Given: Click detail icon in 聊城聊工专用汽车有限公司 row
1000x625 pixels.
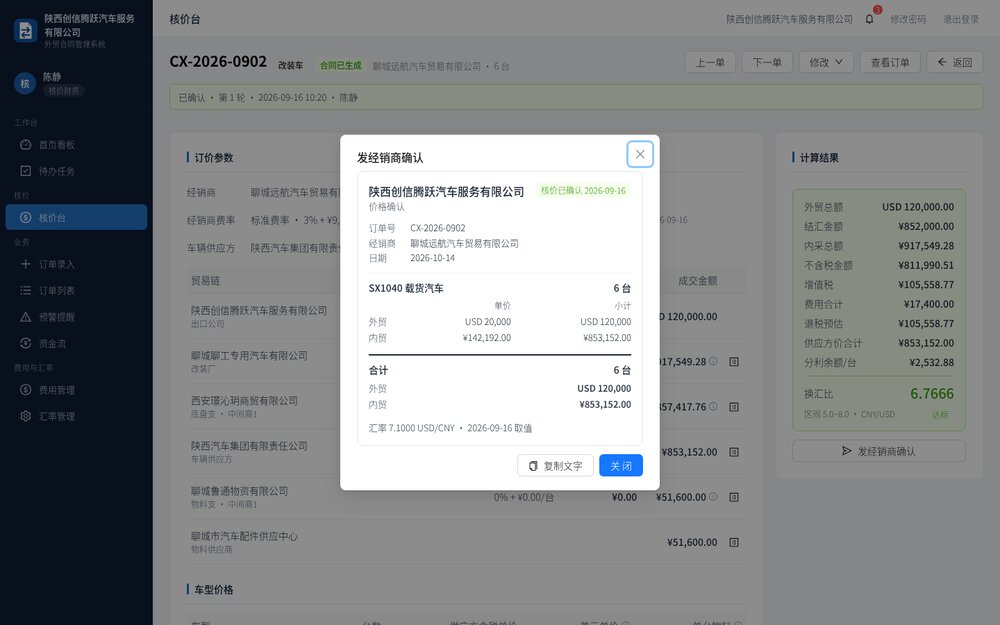Looking at the screenshot, I should click(x=734, y=362).
